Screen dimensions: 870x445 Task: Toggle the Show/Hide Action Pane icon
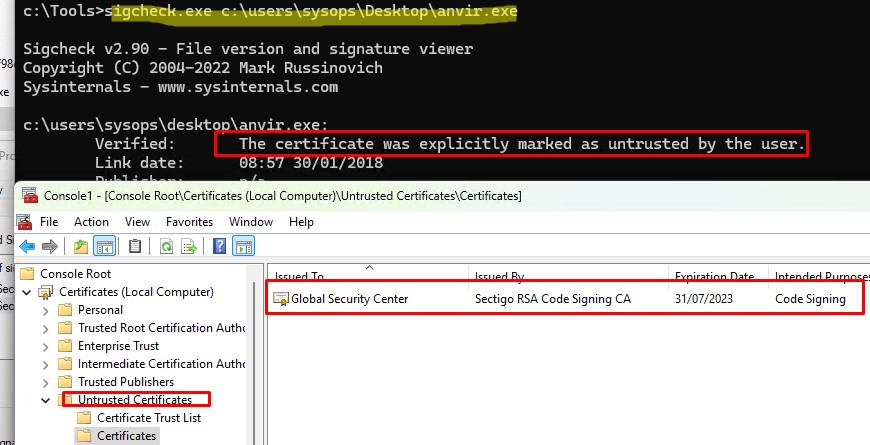tap(243, 246)
